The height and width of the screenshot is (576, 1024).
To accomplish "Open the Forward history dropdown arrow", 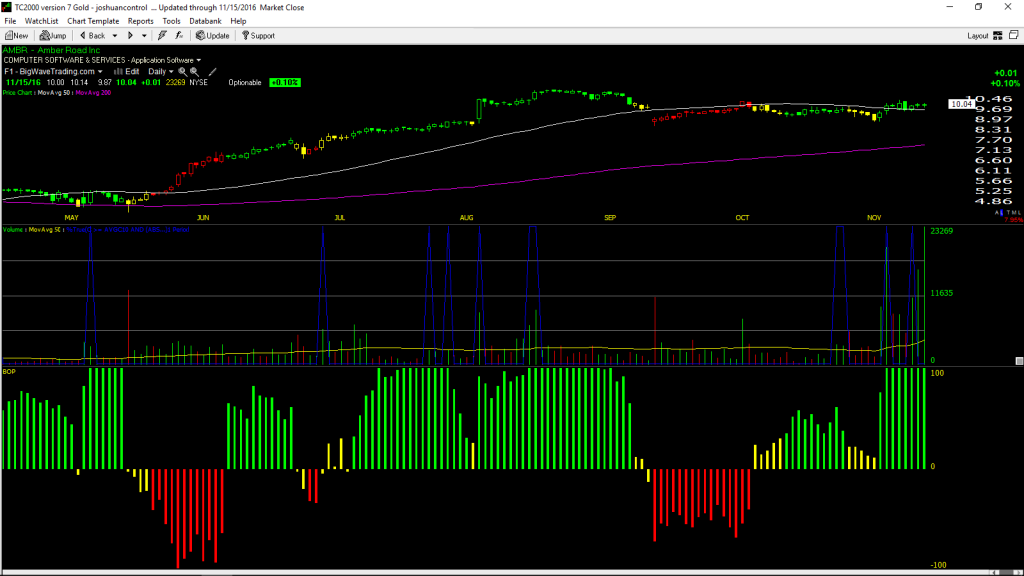I will (x=144, y=36).
